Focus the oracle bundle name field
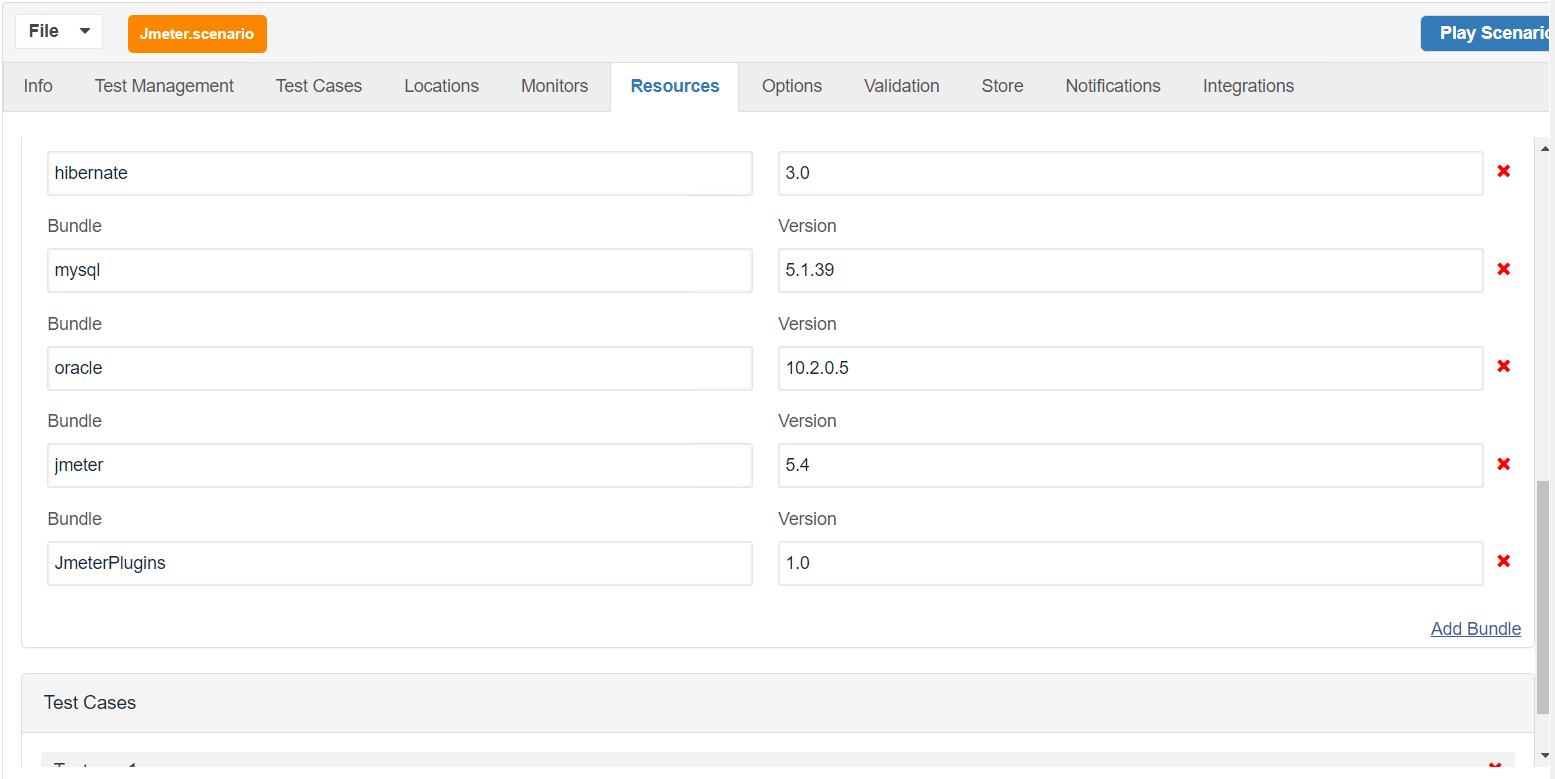Image resolution: width=1555 pixels, height=779 pixels. [x=400, y=368]
